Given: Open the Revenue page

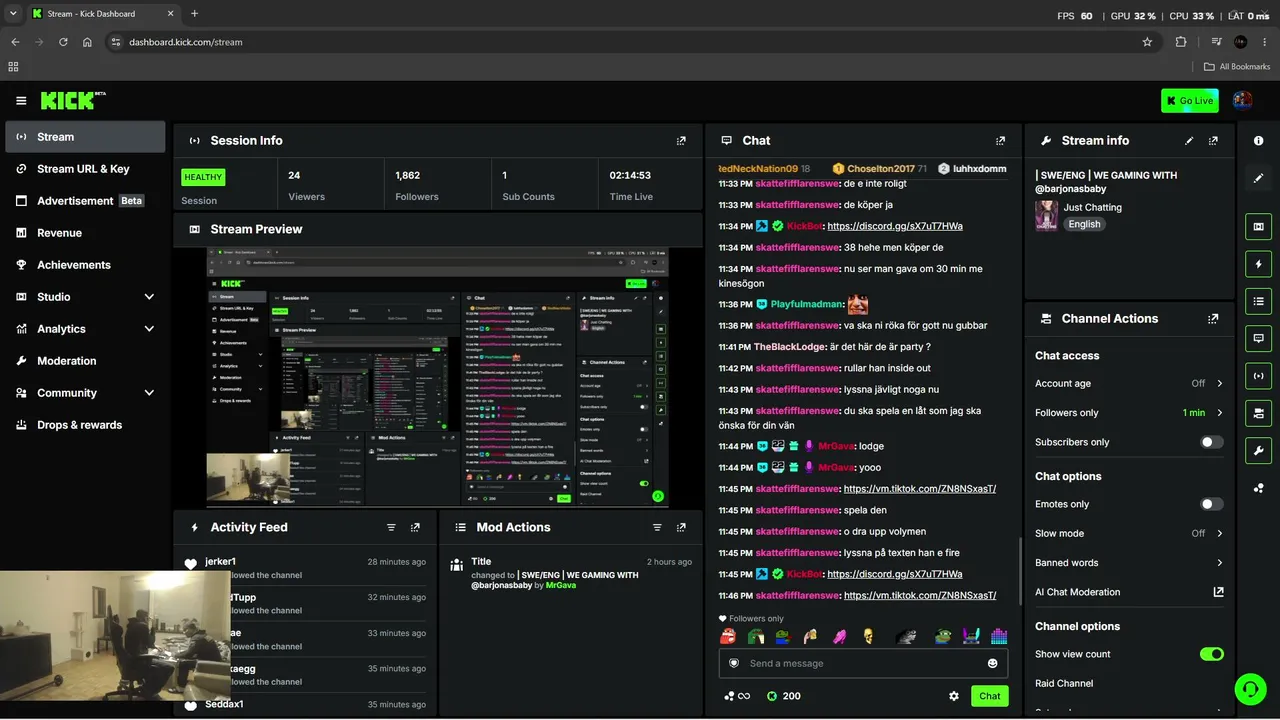Looking at the screenshot, I should pos(86,233).
